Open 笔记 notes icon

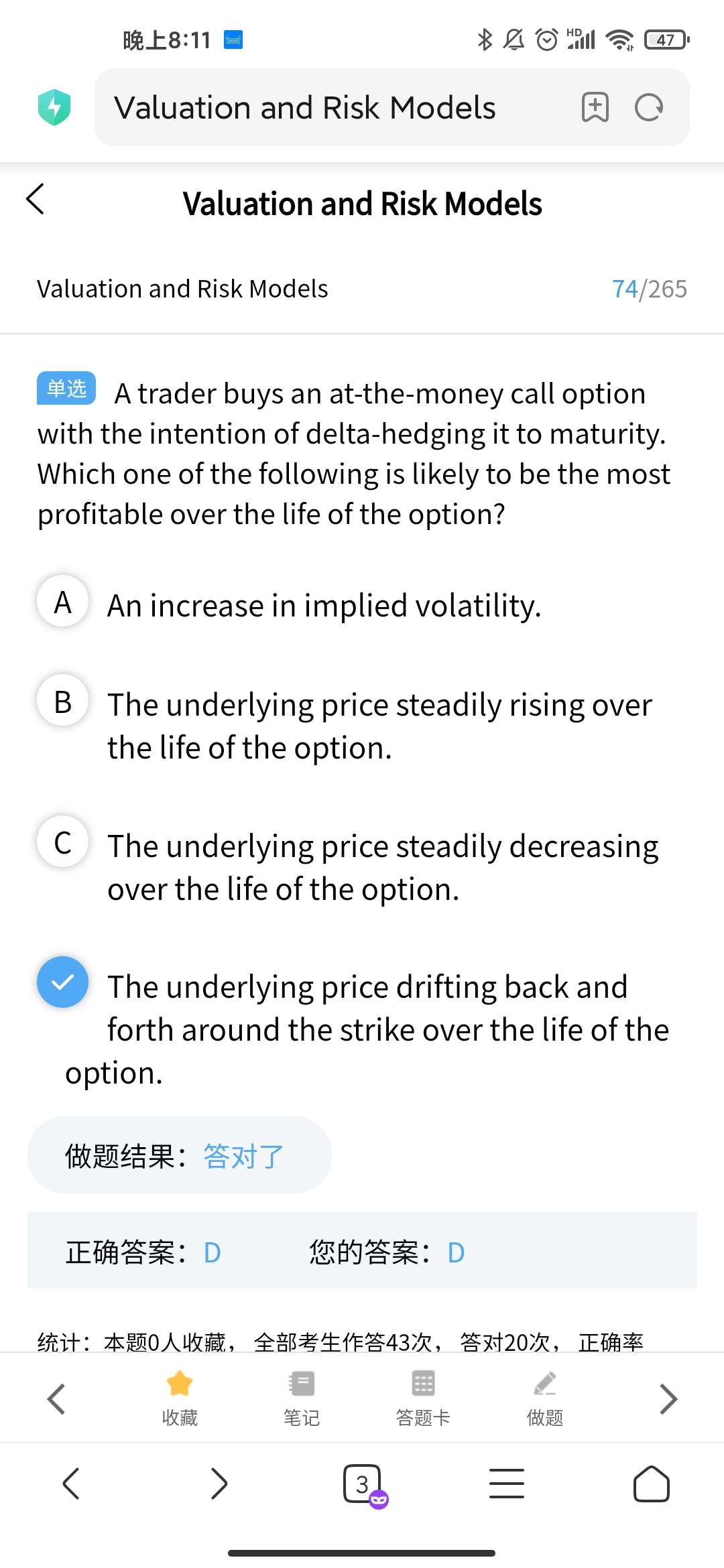pos(302,1384)
